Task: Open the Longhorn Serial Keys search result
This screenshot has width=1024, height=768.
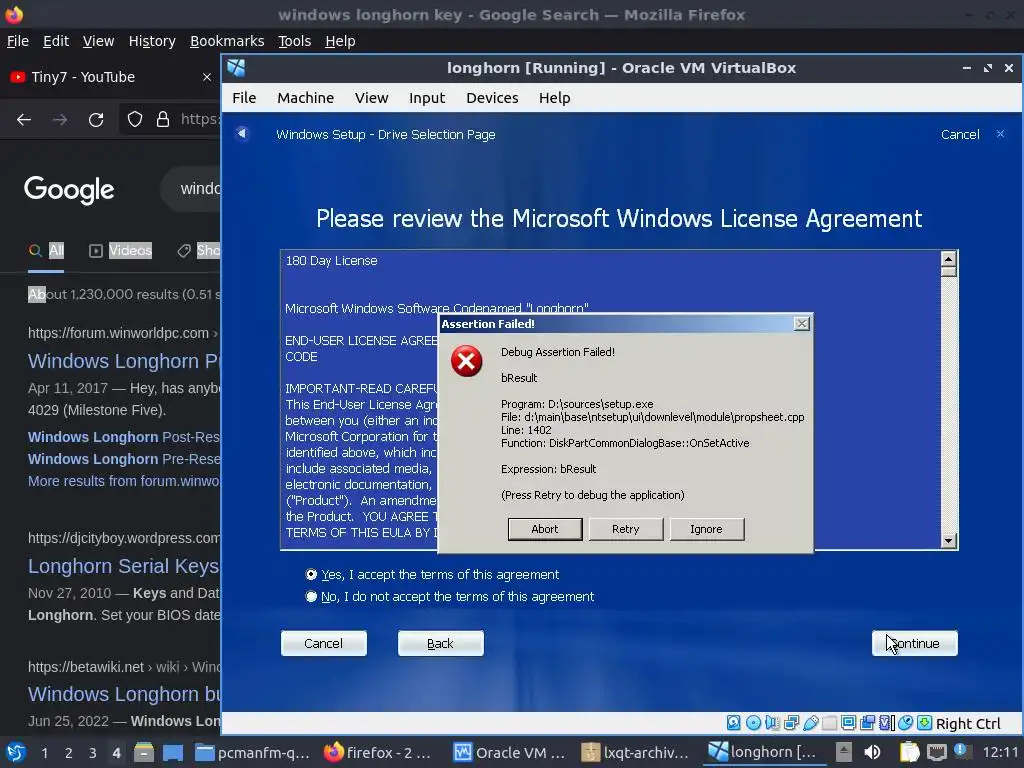Action: [124, 566]
